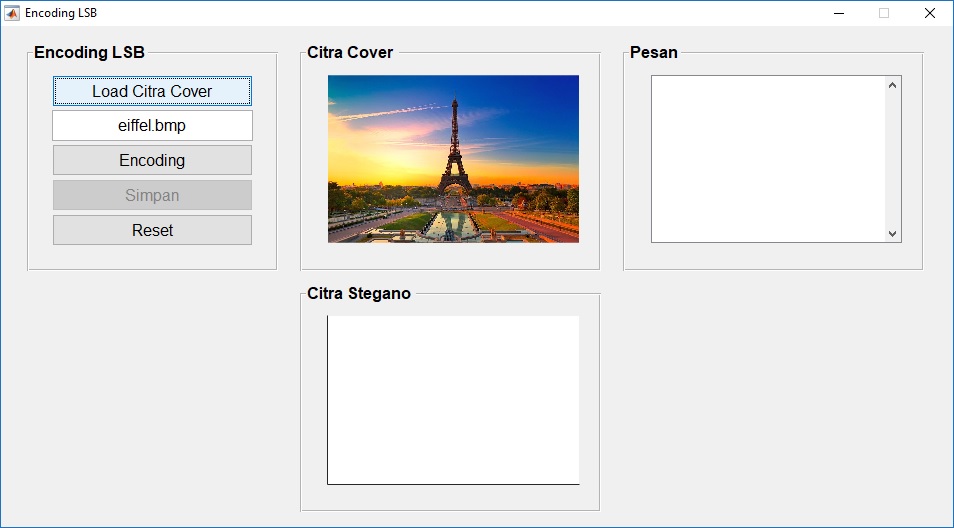Click the eiffel.bmp filename field
Viewport: 954px width, 528px height.
pyautogui.click(x=152, y=126)
